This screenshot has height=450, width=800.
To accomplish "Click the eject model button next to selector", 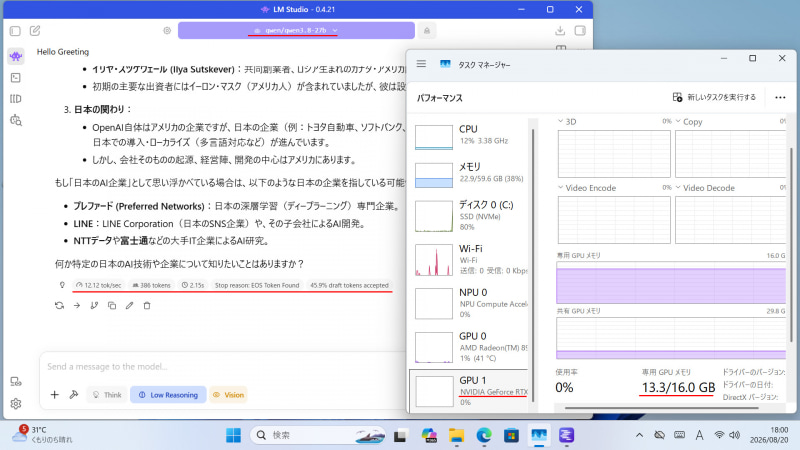I will point(427,31).
